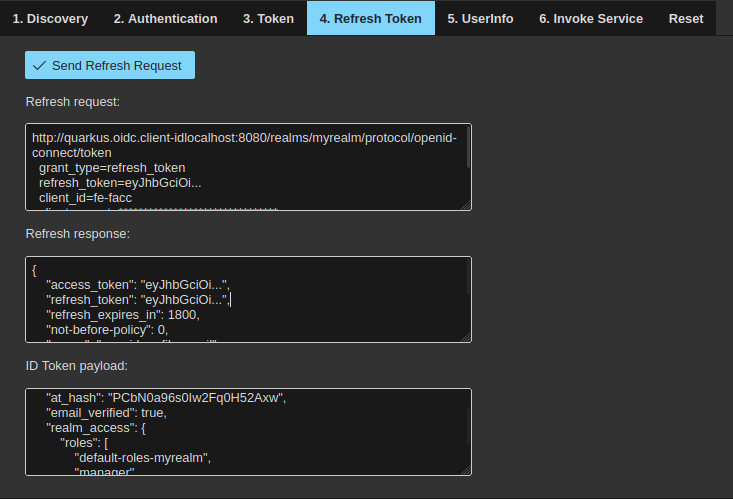Viewport: 733px width, 499px height.
Task: Select the 4. Refresh Token tab
Action: (x=370, y=18)
